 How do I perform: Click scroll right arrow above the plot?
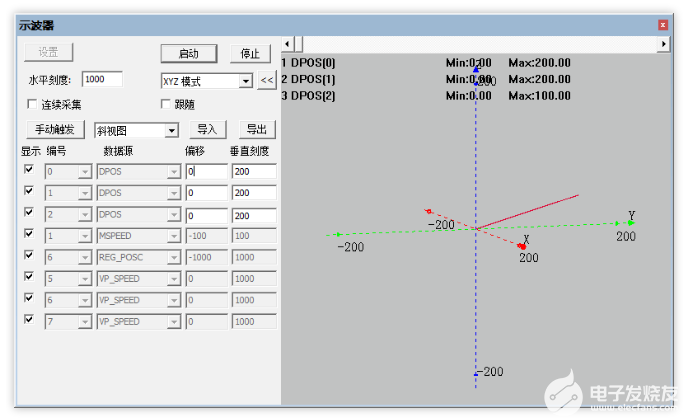point(663,44)
